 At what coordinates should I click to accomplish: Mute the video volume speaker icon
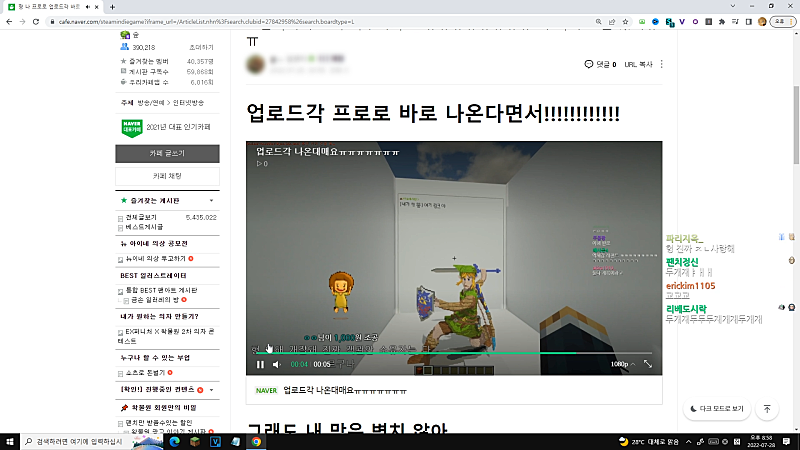tap(277, 364)
